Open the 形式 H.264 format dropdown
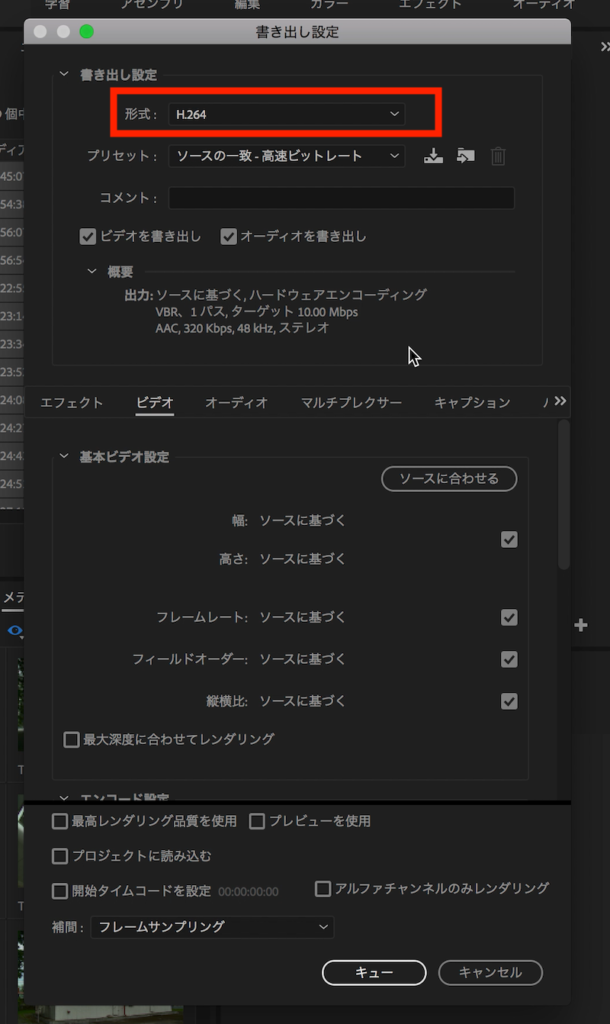This screenshot has width=610, height=1024. point(287,114)
